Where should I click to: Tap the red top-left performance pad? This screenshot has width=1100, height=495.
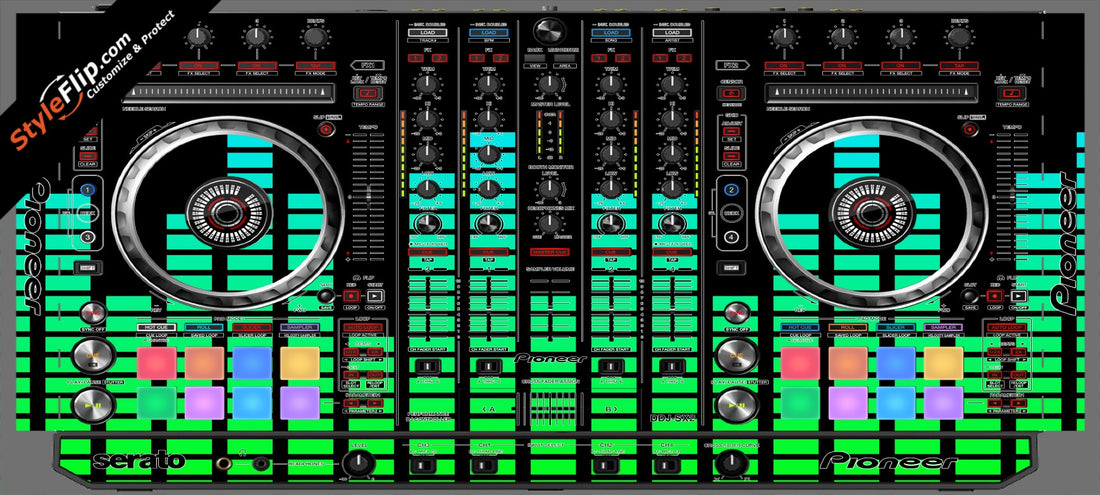(x=156, y=363)
